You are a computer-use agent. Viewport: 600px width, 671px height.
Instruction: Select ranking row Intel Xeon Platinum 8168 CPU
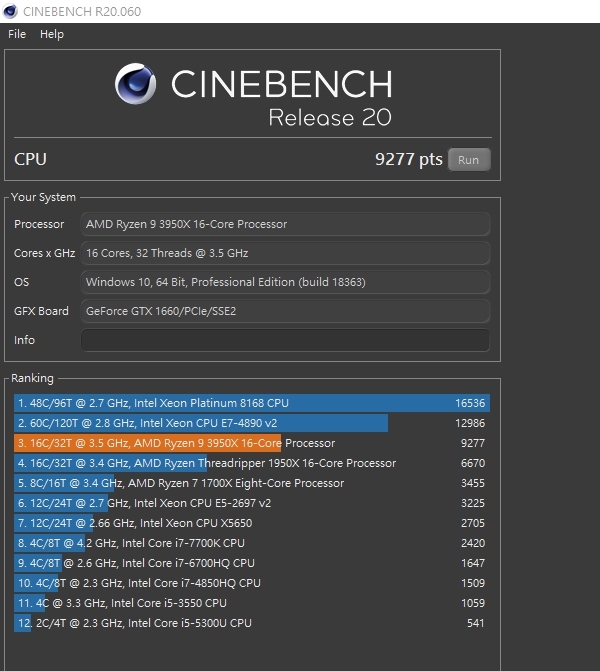coord(252,403)
